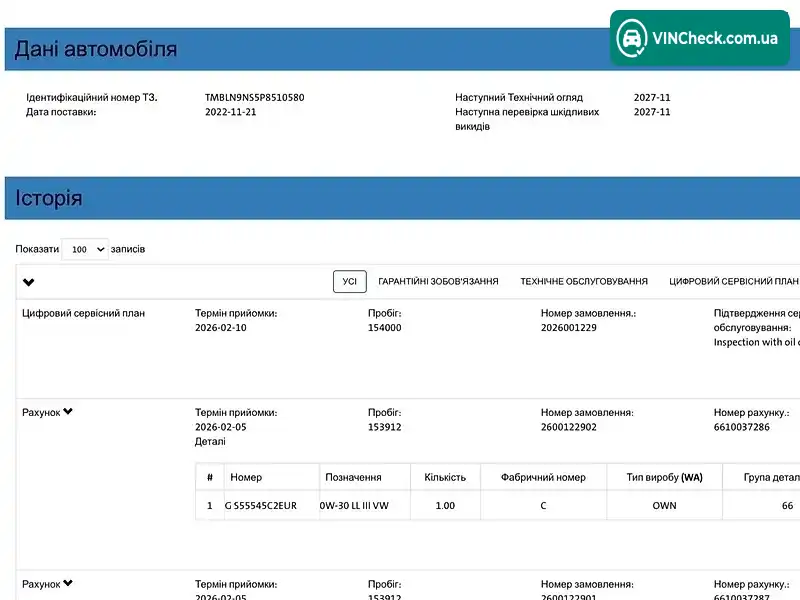
Task: Click the VINCheck.com.ua logo badge
Action: [x=699, y=38]
